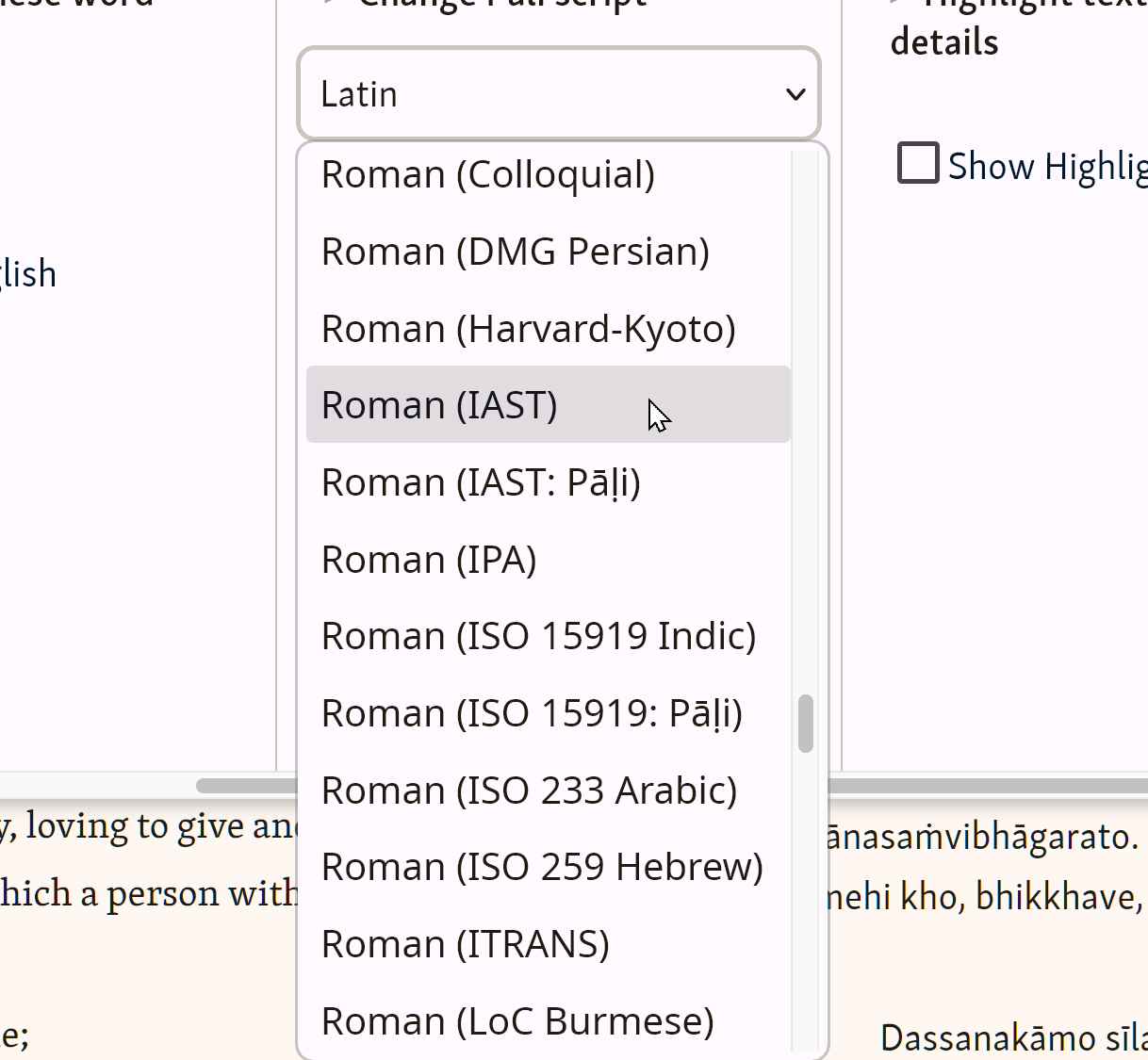Select Roman (ISO 259 Hebrew) script

click(x=542, y=867)
